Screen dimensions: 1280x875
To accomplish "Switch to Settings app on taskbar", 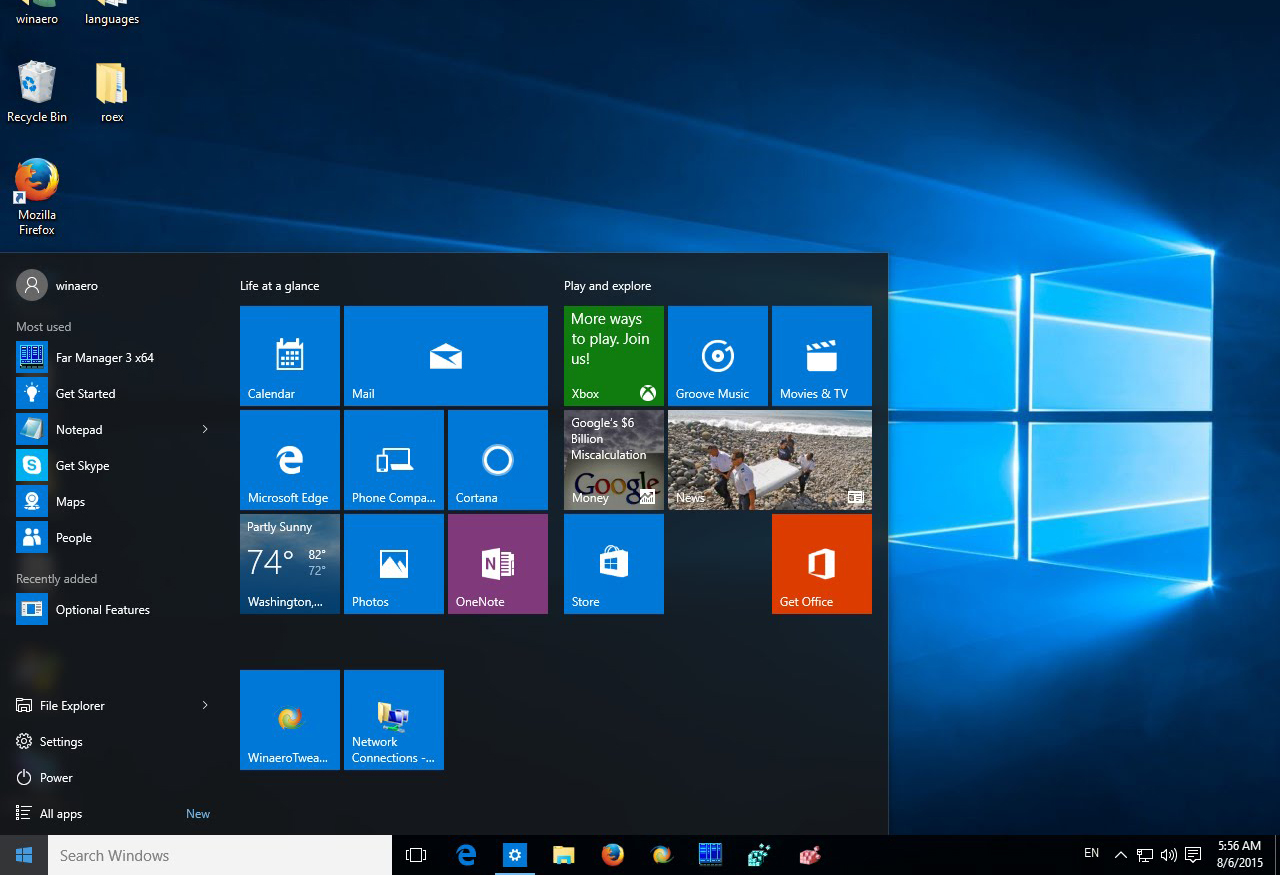I will 515,855.
